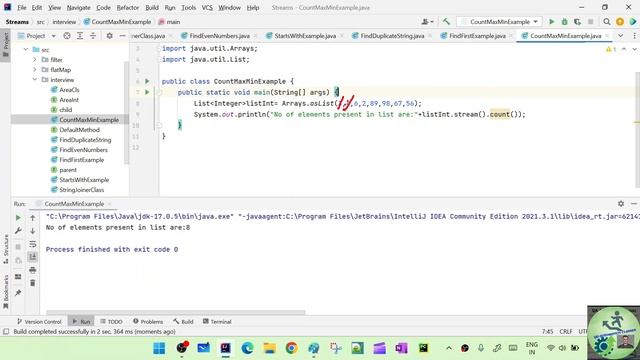Collapse the interview package
The height and width of the screenshot is (360, 640).
click(x=35, y=80)
